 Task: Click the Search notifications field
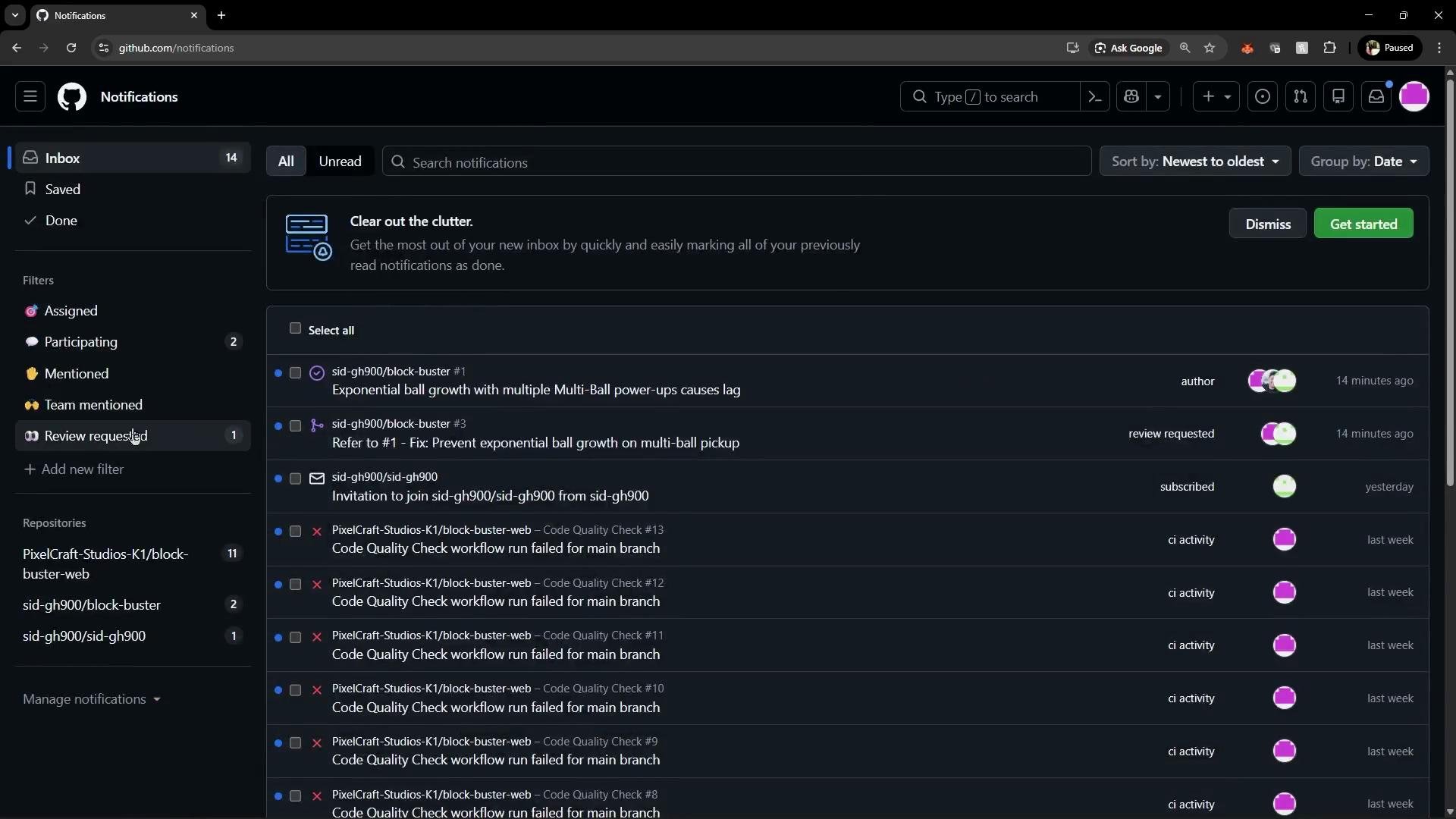736,162
